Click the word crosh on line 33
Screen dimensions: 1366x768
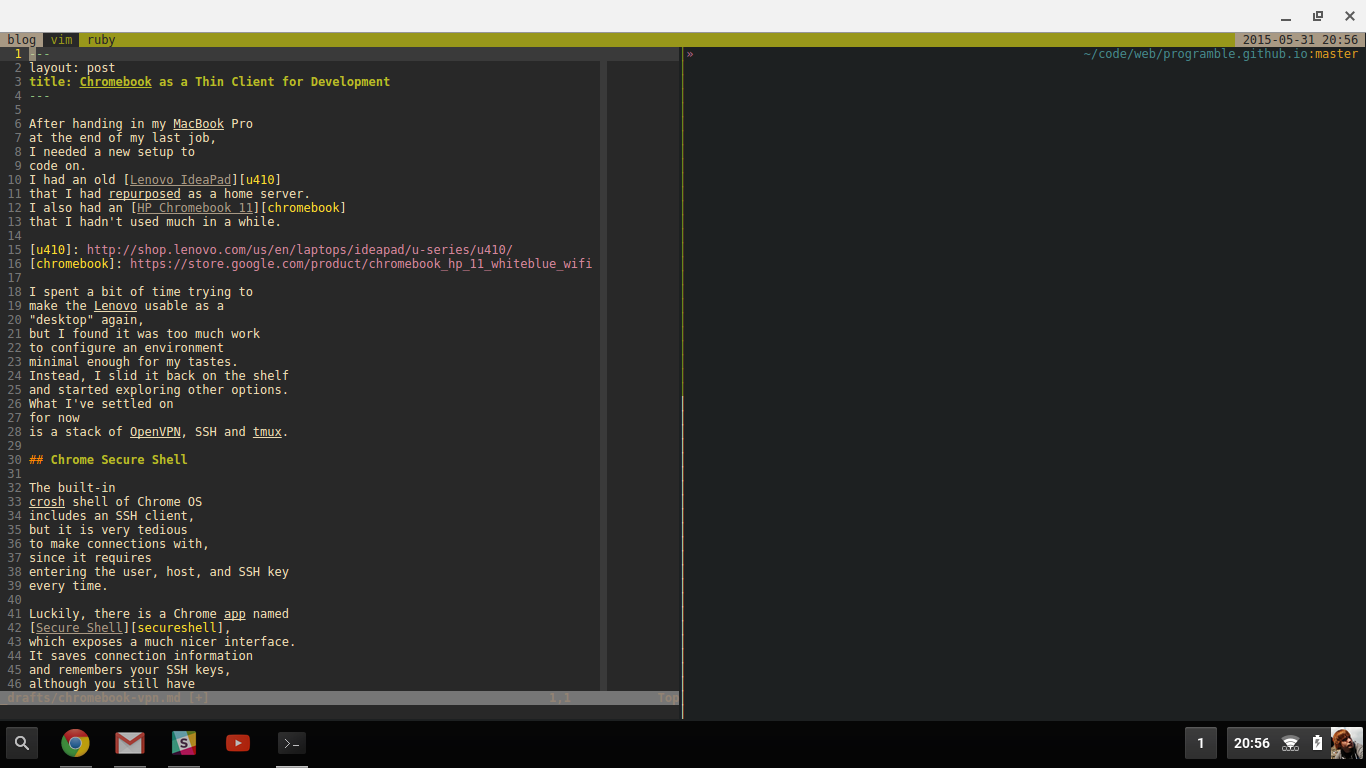tap(47, 502)
